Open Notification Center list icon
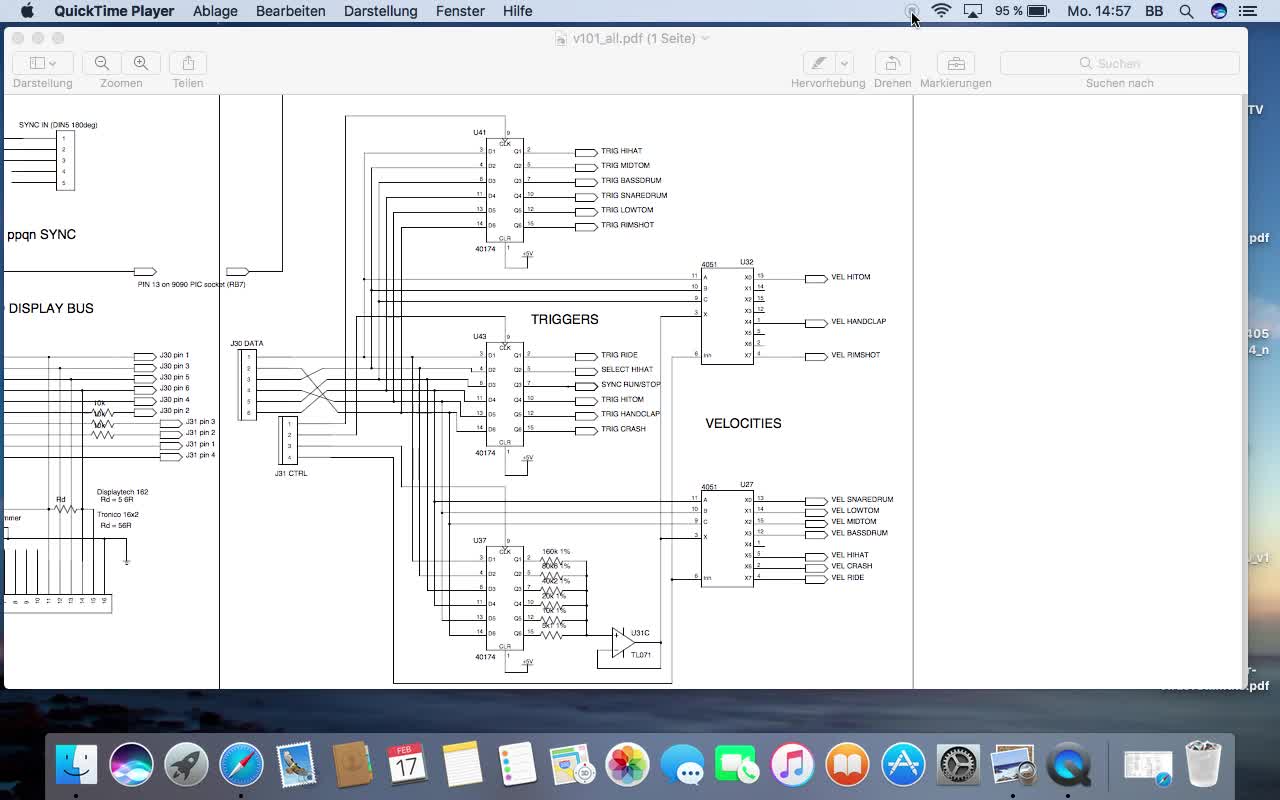This screenshot has height=800, width=1280. [x=1248, y=11]
